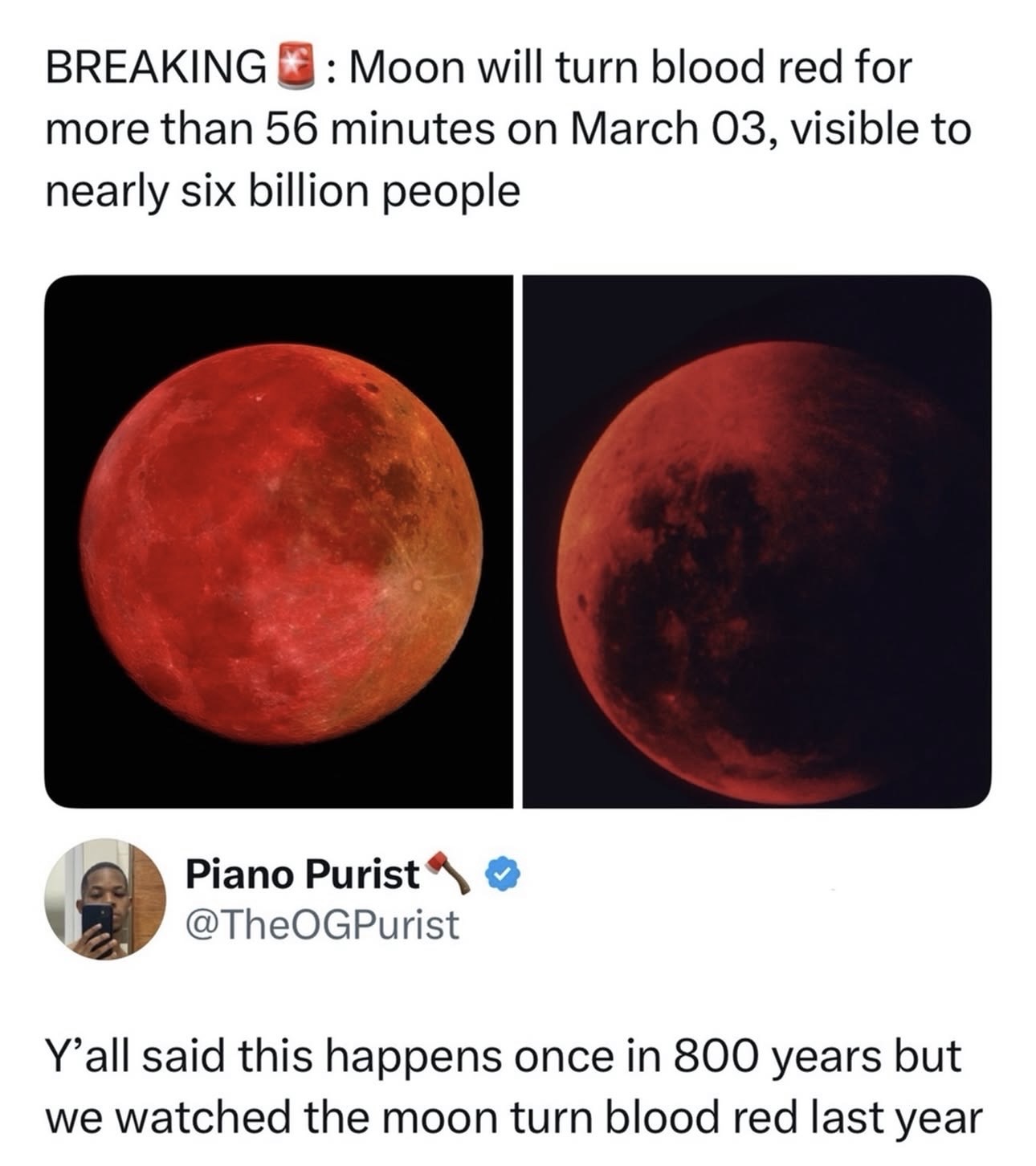This screenshot has height=1166, width=1036.
Task: Click the red siren emoji after BREAKING
Action: [291, 67]
